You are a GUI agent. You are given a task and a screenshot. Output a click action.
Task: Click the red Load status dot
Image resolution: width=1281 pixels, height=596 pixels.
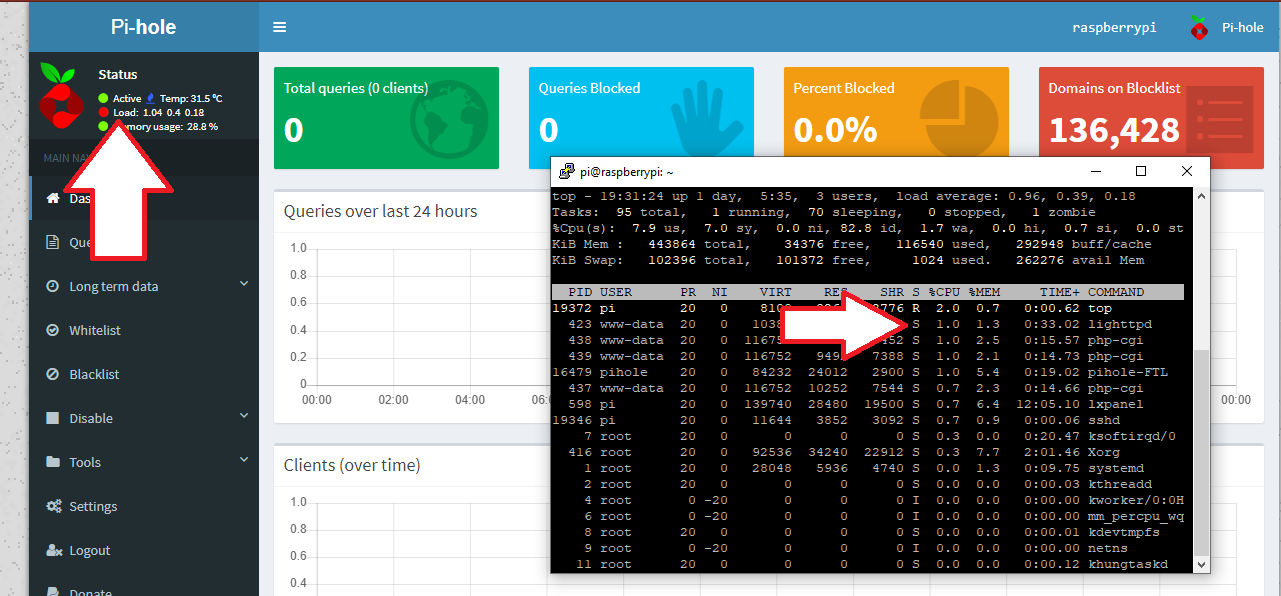tap(103, 112)
